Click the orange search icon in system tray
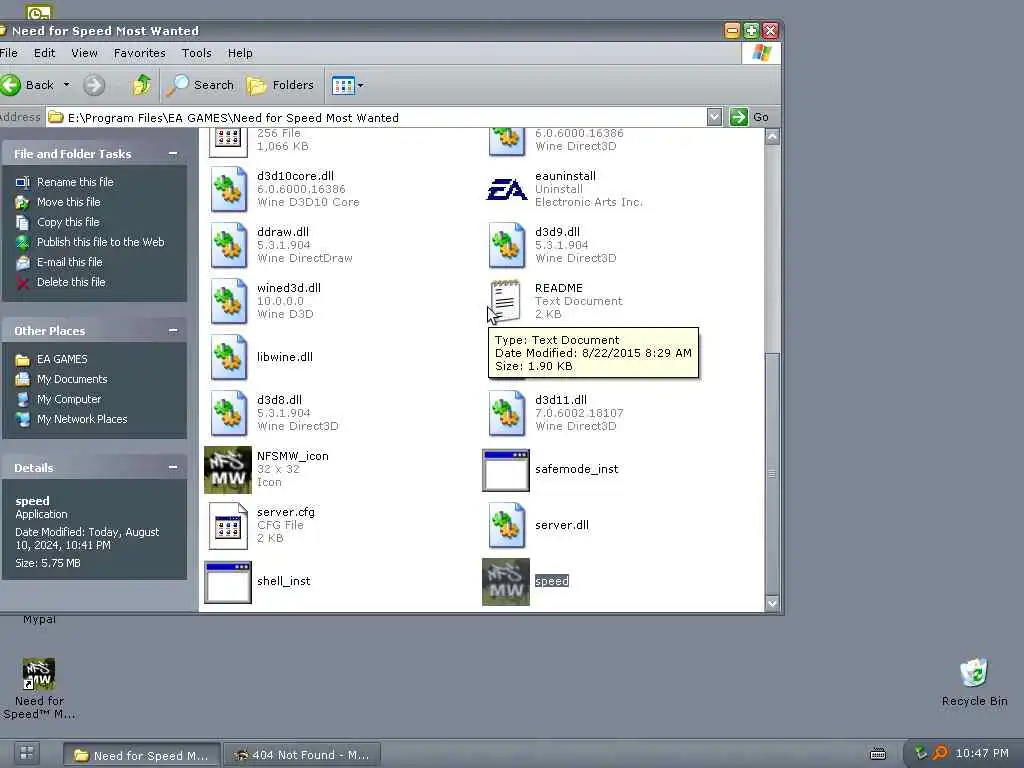This screenshot has width=1024, height=768. (940, 753)
